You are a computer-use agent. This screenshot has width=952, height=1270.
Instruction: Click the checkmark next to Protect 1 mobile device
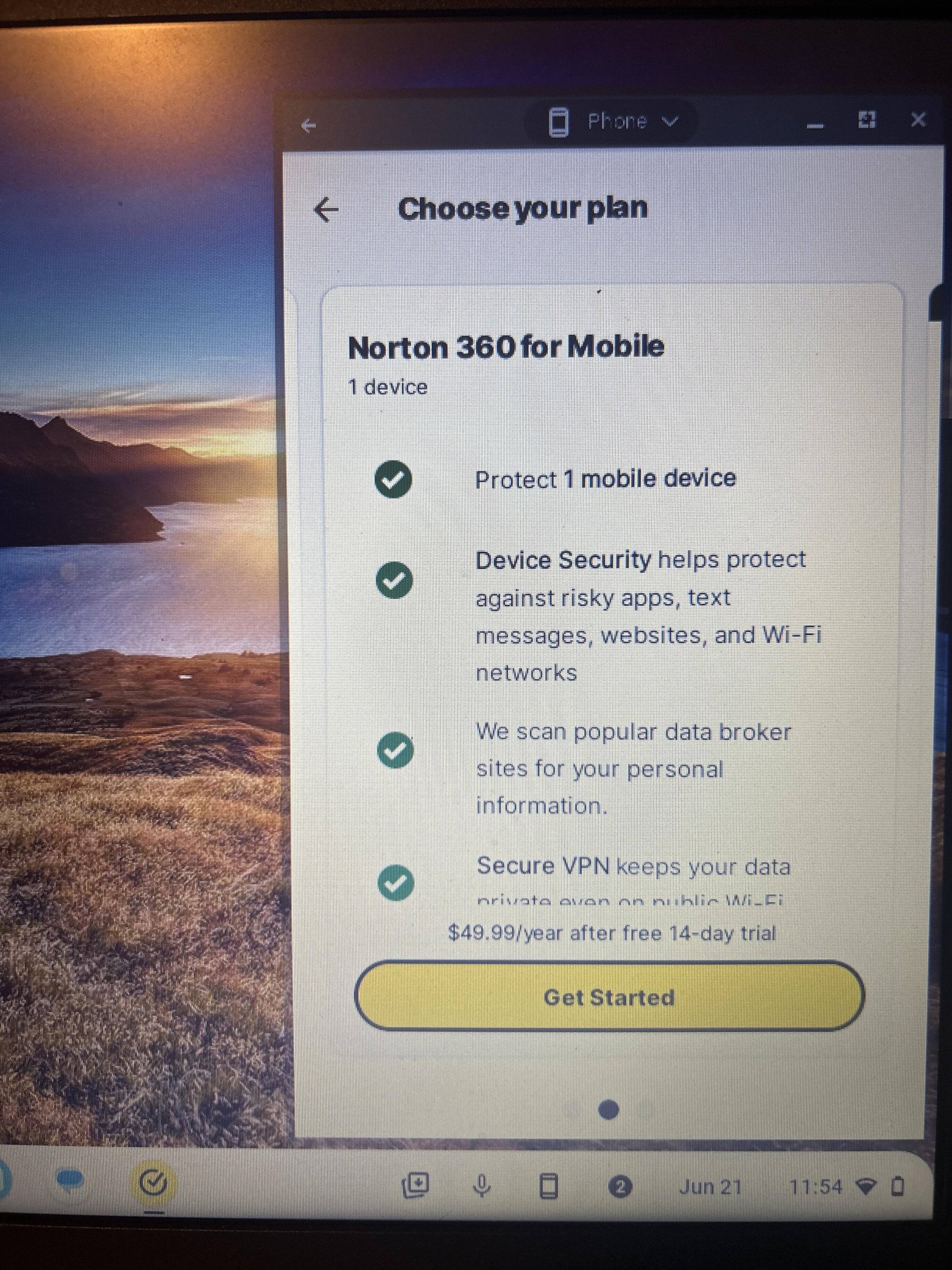pyautogui.click(x=393, y=479)
